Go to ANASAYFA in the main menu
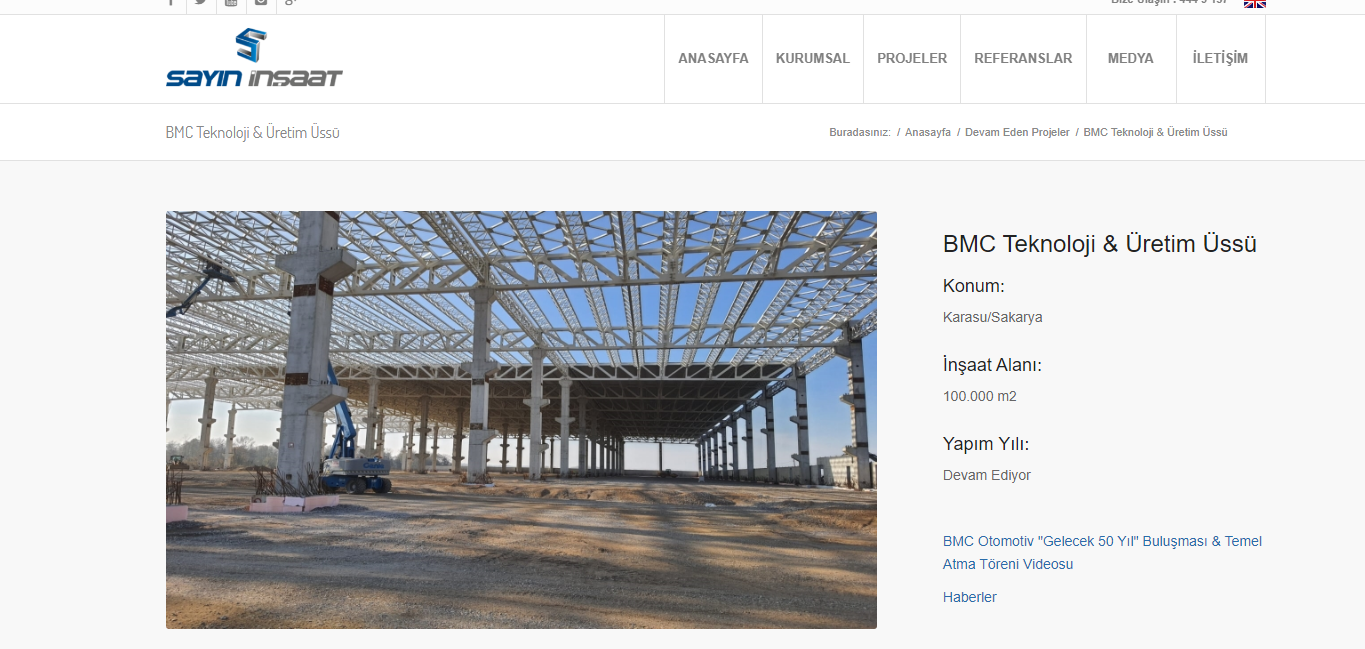 [713, 59]
